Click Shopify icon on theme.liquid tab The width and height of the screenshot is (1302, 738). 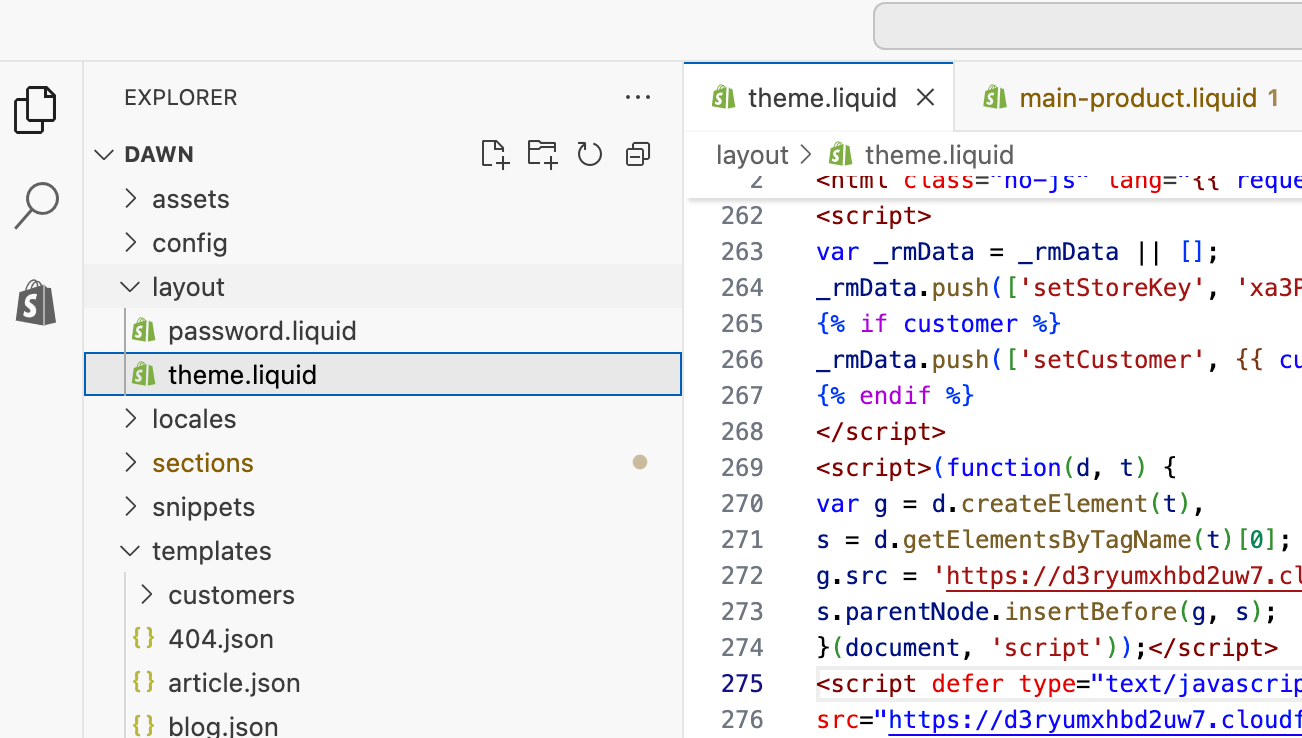click(x=723, y=97)
